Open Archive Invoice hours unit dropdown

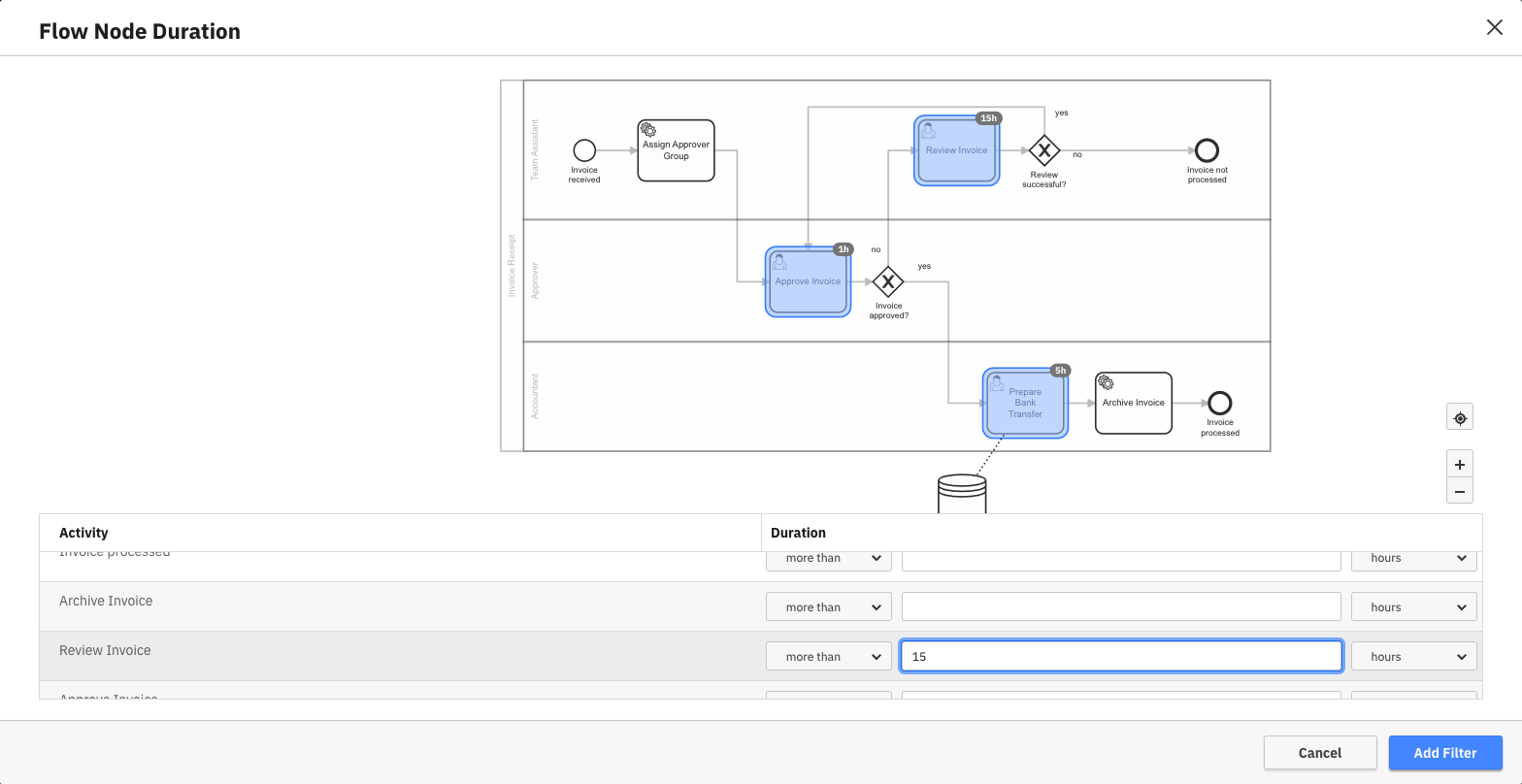pos(1414,607)
